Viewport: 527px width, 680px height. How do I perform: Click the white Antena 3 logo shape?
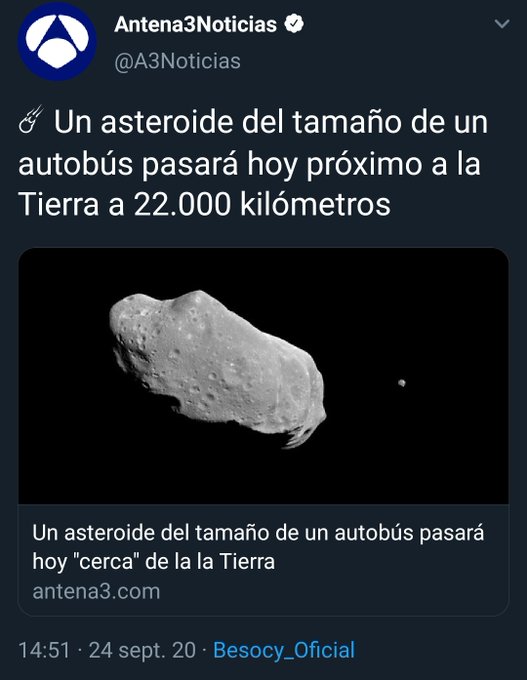[57, 42]
